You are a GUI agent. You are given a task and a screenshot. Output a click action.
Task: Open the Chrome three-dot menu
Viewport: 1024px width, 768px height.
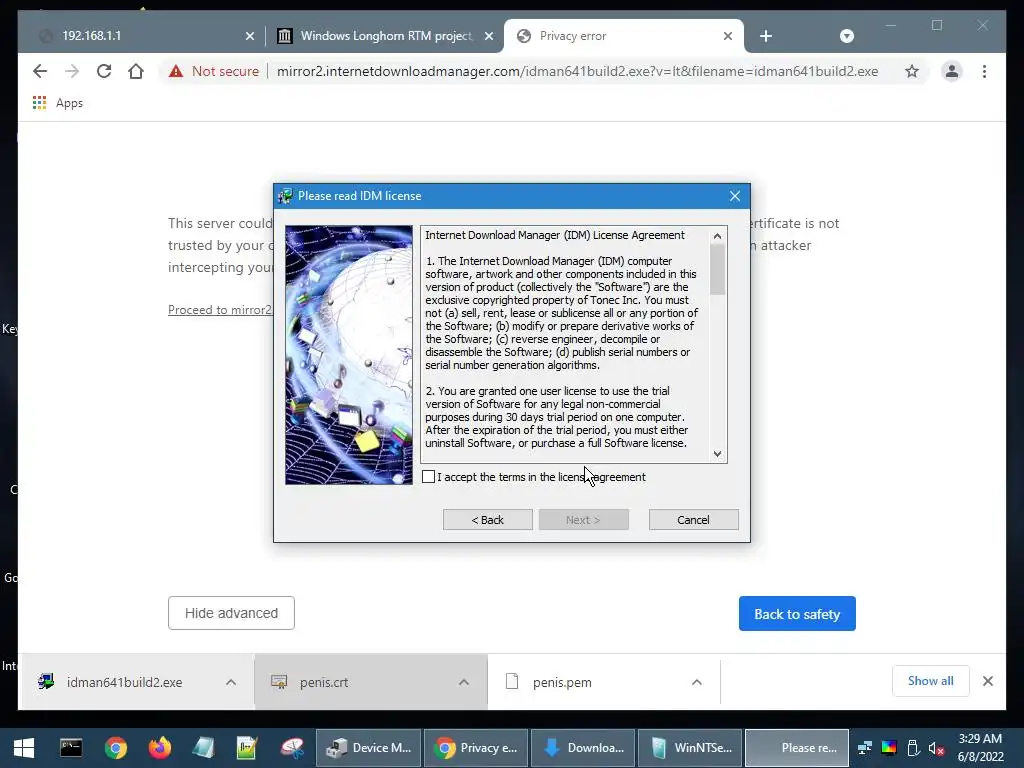(984, 71)
